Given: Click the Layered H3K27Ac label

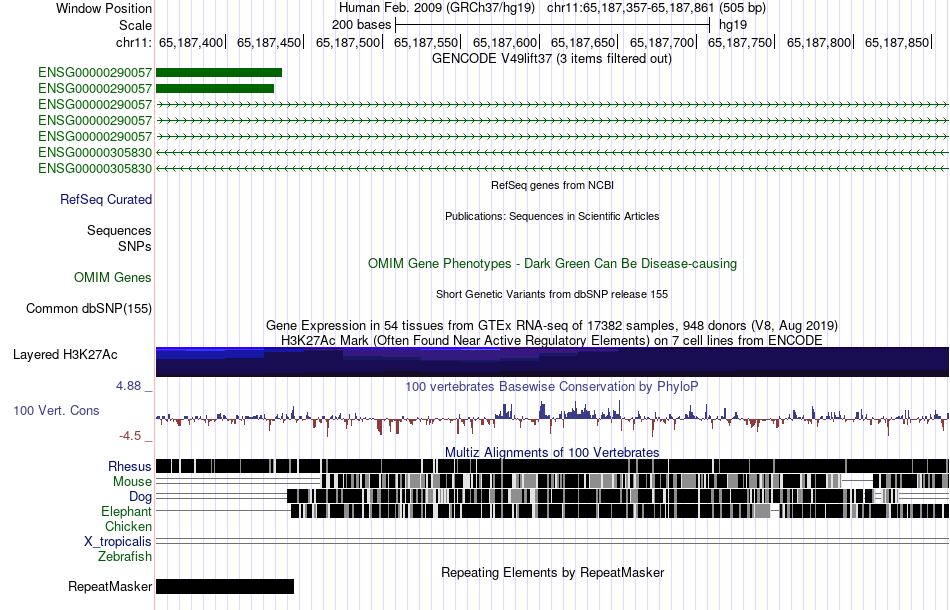Looking at the screenshot, I should tap(65, 354).
